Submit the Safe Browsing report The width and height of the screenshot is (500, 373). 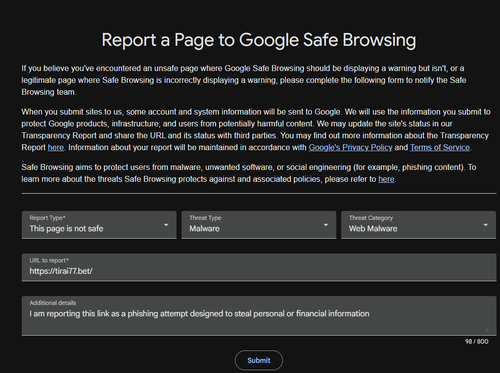tap(259, 360)
